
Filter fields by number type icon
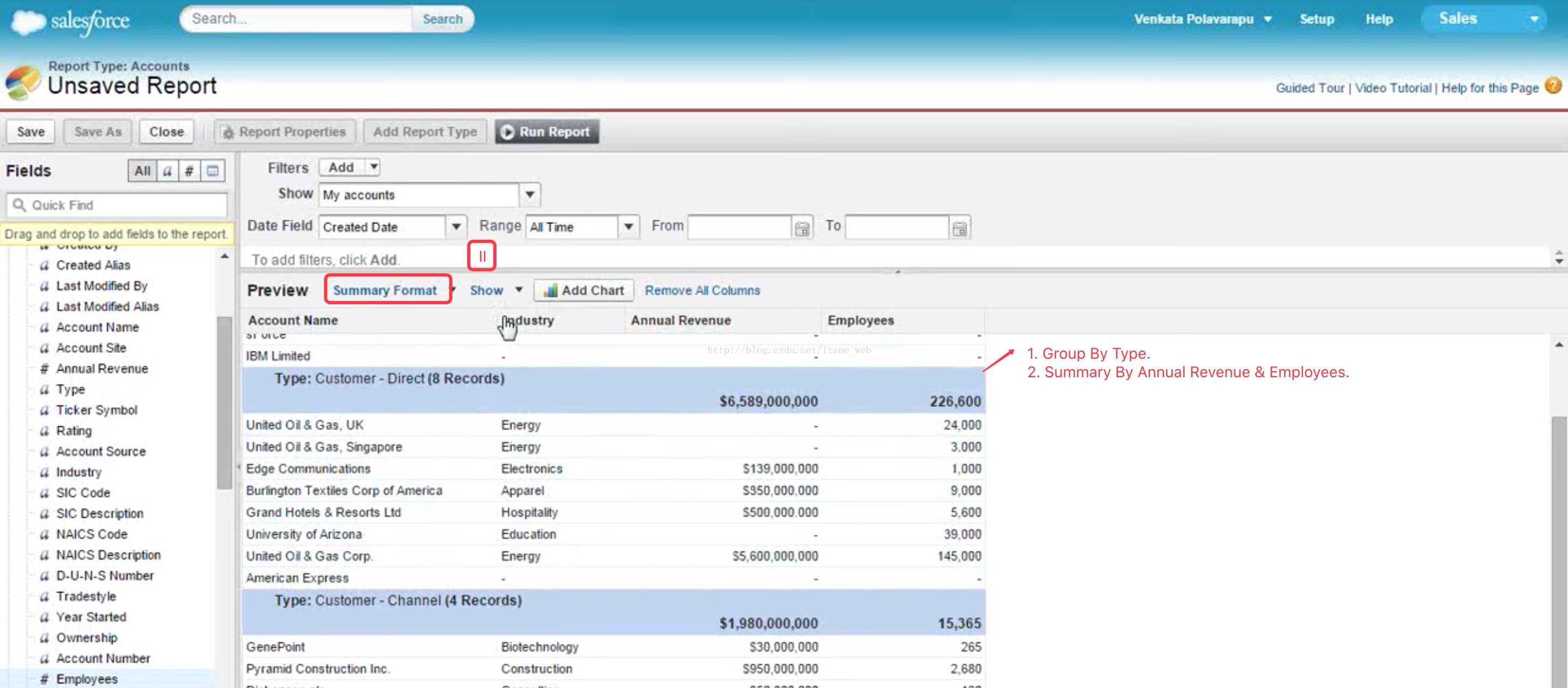tap(189, 171)
